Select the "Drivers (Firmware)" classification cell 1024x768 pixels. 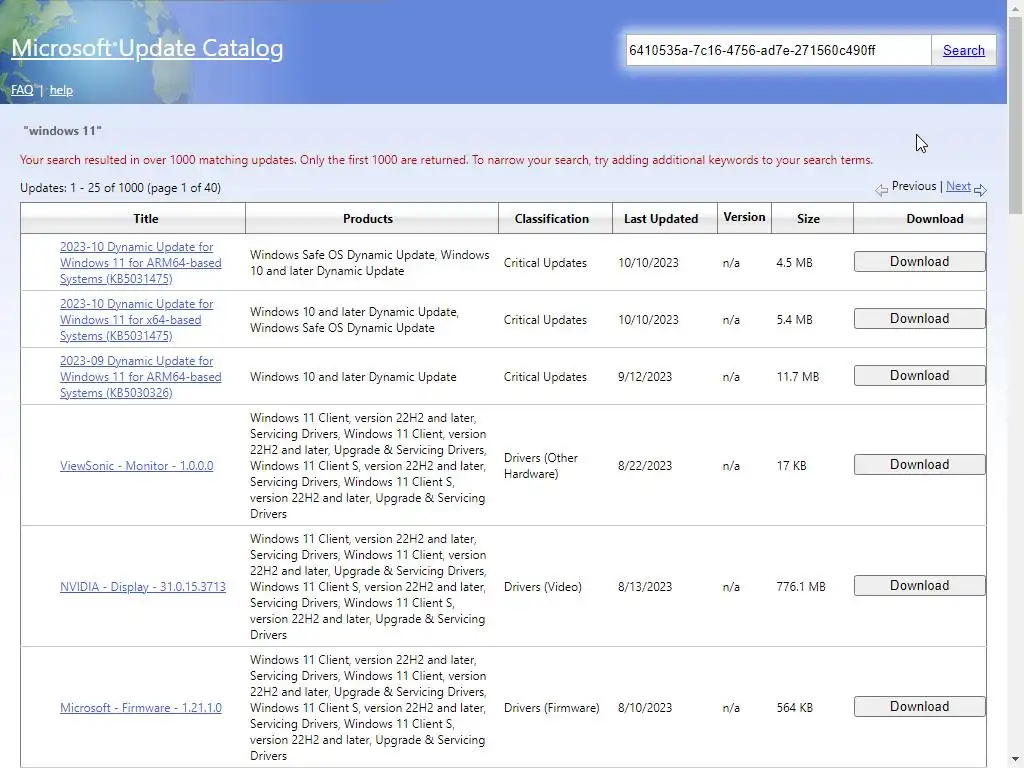coord(552,708)
